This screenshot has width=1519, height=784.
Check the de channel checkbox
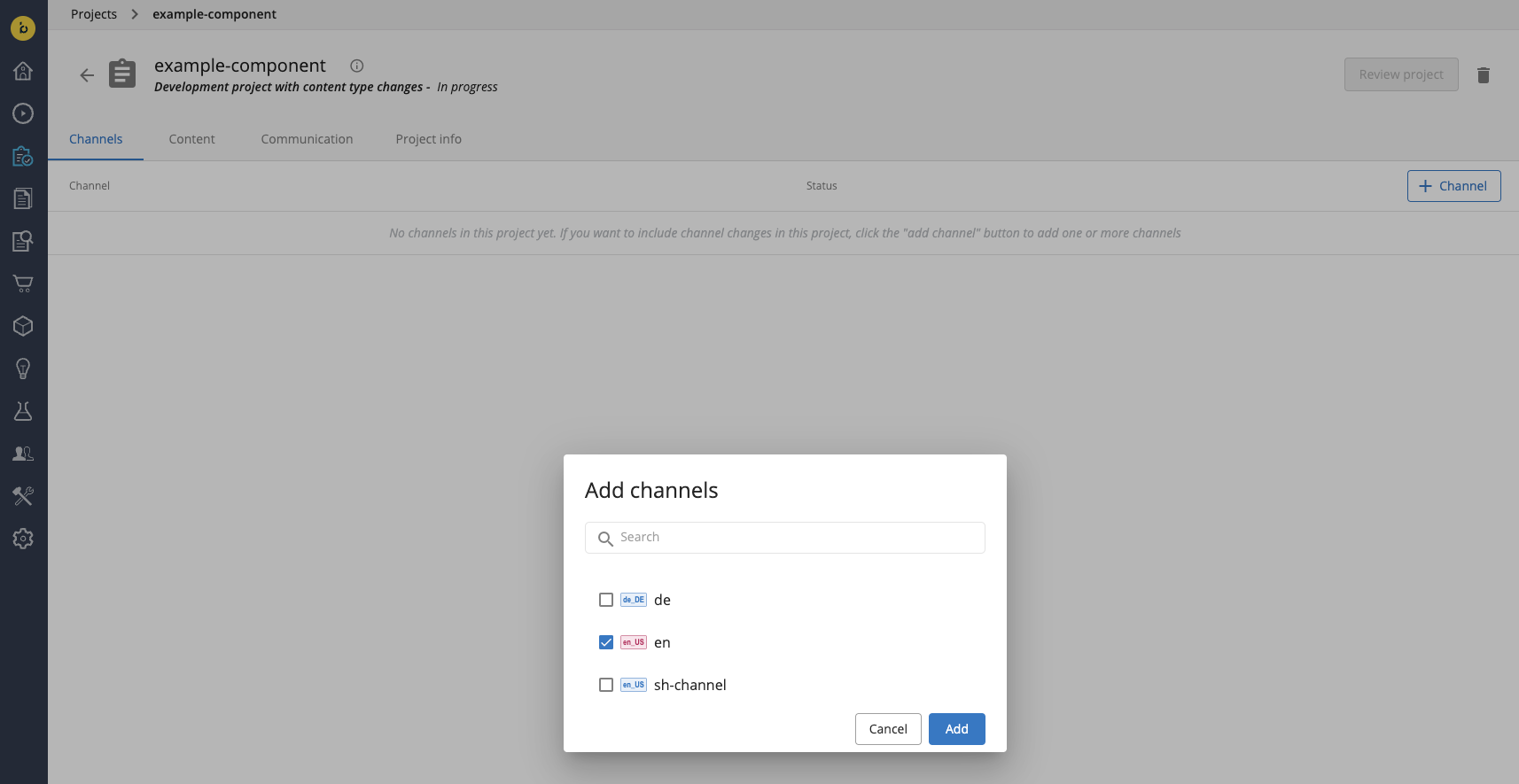tap(606, 600)
